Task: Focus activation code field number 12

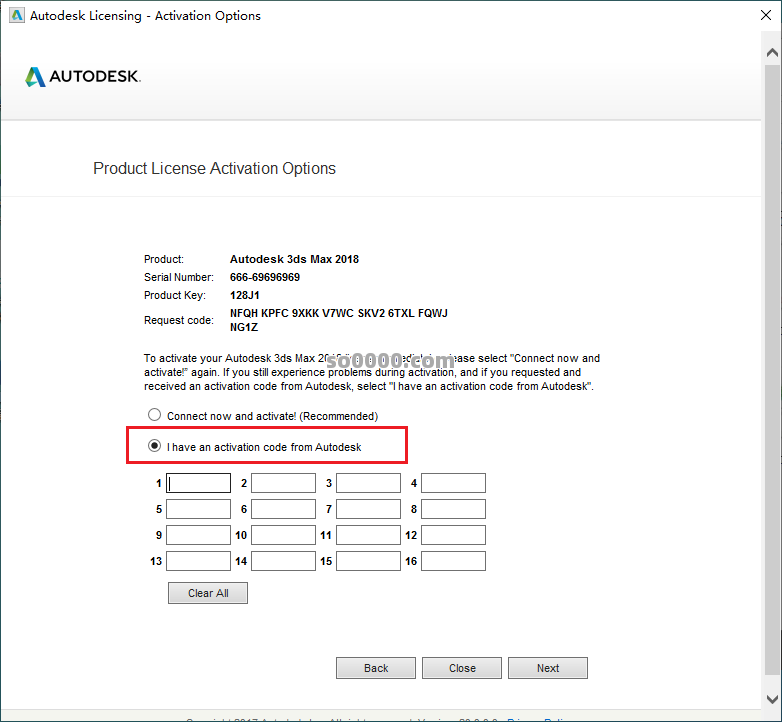Action: (x=453, y=535)
